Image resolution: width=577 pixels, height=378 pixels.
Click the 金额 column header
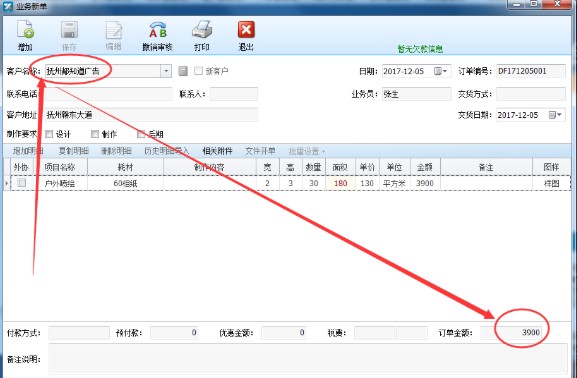coord(425,167)
